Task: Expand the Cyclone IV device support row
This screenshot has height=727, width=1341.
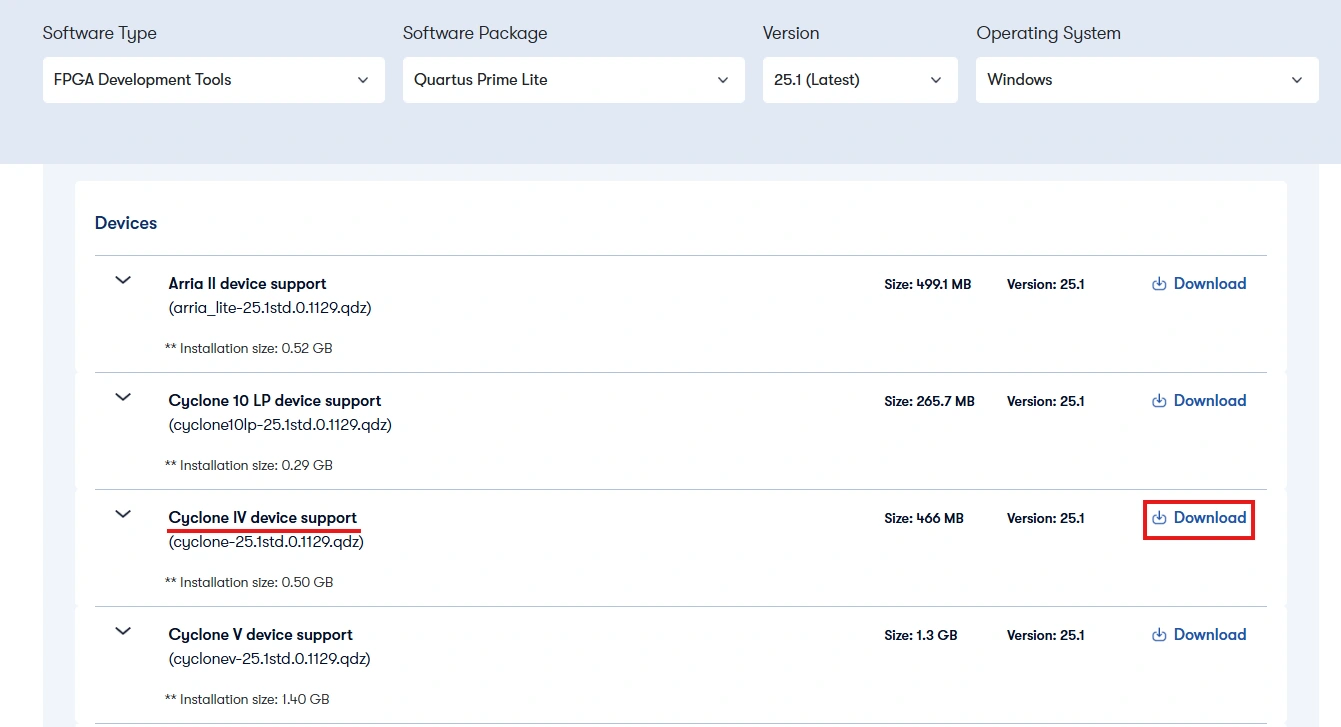Action: coord(123,515)
